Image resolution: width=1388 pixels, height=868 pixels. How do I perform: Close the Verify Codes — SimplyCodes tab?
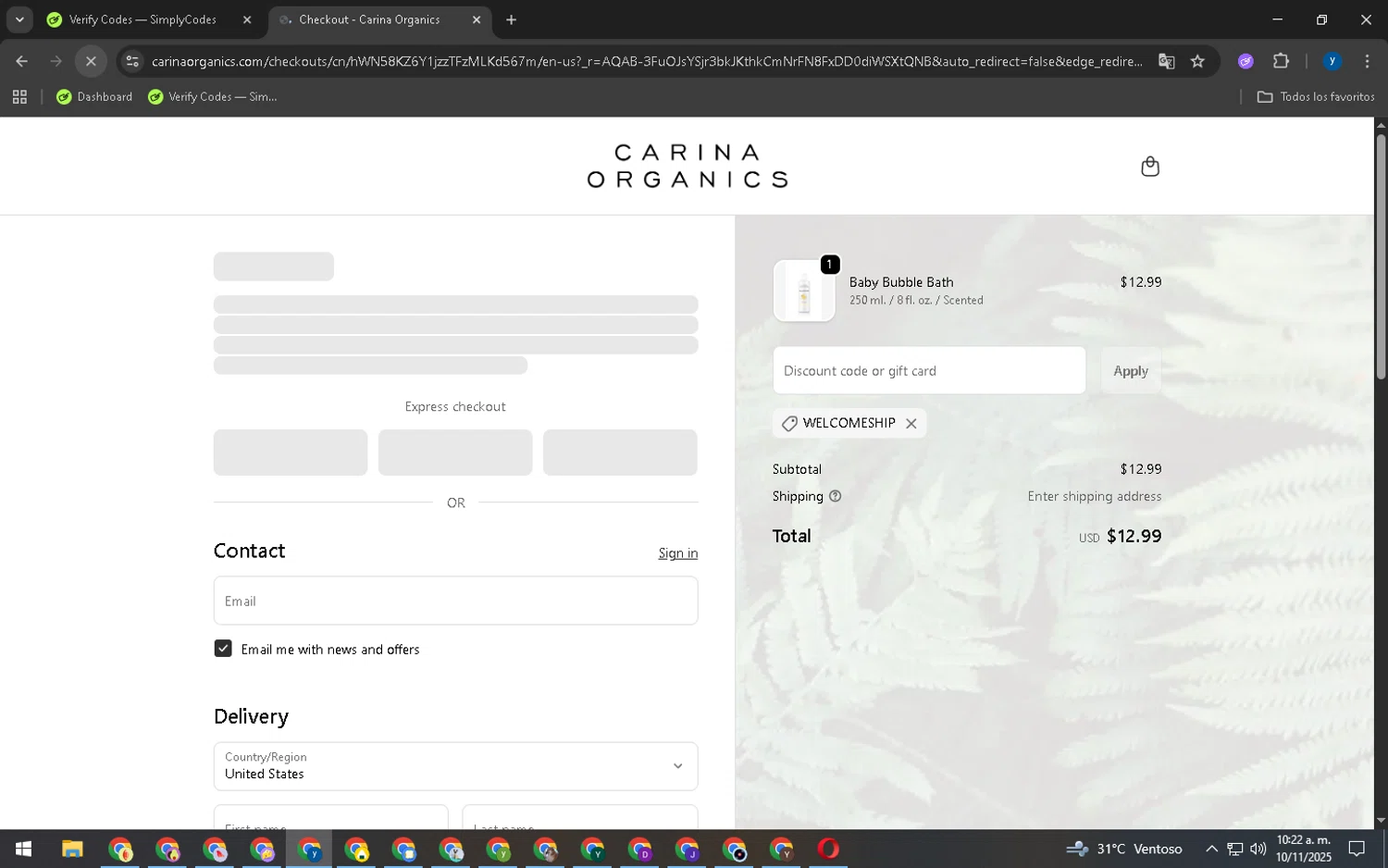[x=247, y=19]
